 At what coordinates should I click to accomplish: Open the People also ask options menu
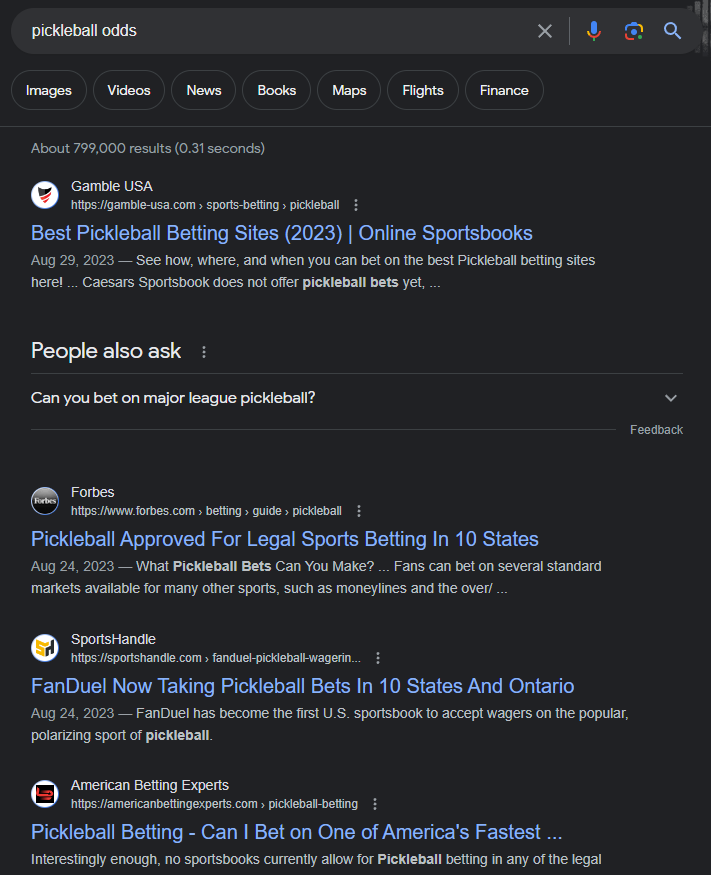pyautogui.click(x=204, y=352)
